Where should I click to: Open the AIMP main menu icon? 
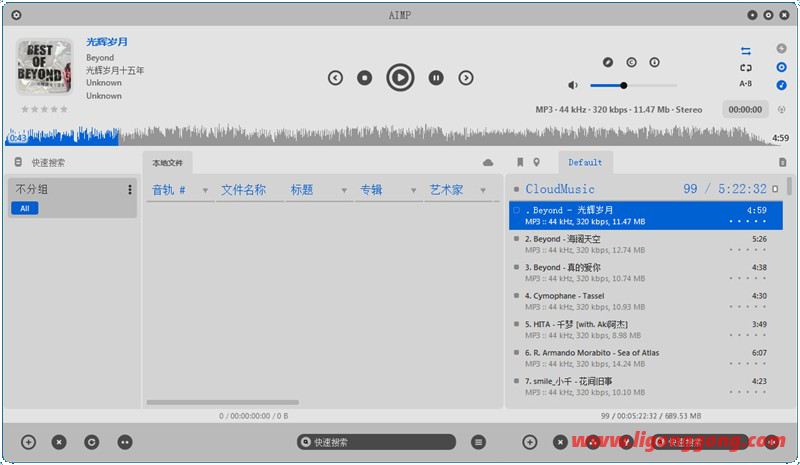16,15
